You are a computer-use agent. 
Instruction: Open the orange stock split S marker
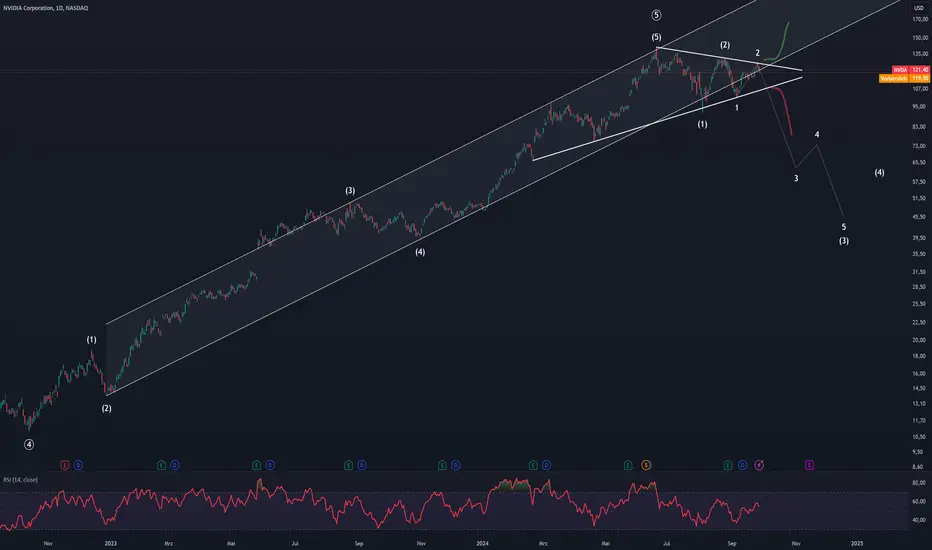click(646, 465)
